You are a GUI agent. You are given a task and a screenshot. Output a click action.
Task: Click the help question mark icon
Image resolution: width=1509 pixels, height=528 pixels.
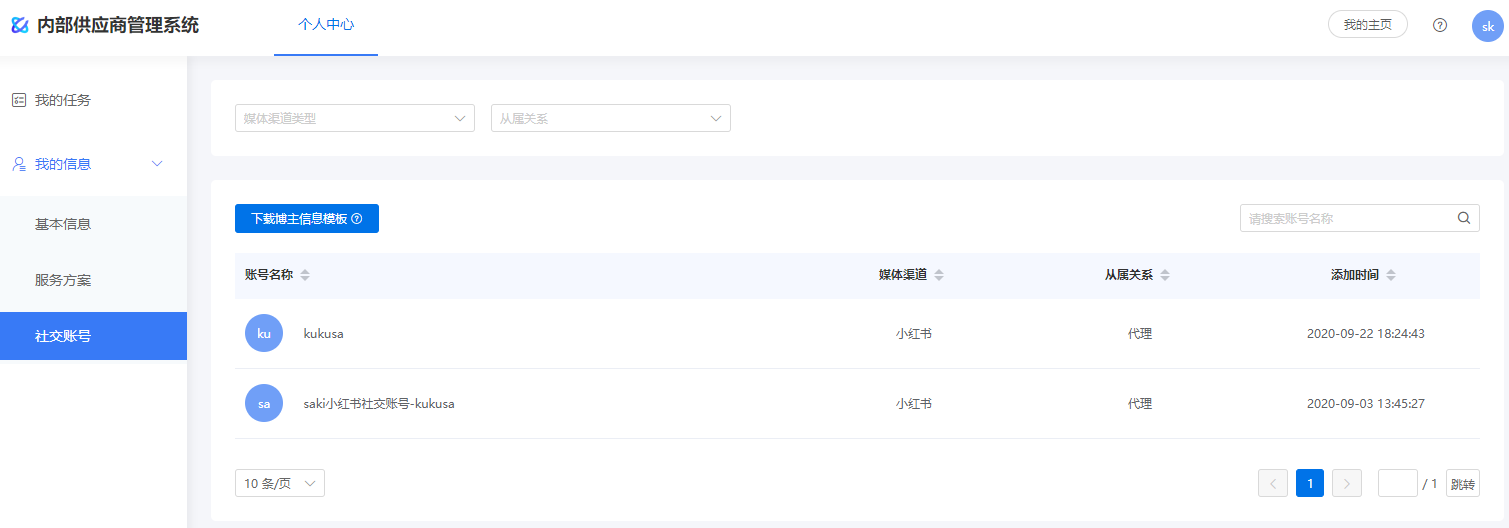1440,25
